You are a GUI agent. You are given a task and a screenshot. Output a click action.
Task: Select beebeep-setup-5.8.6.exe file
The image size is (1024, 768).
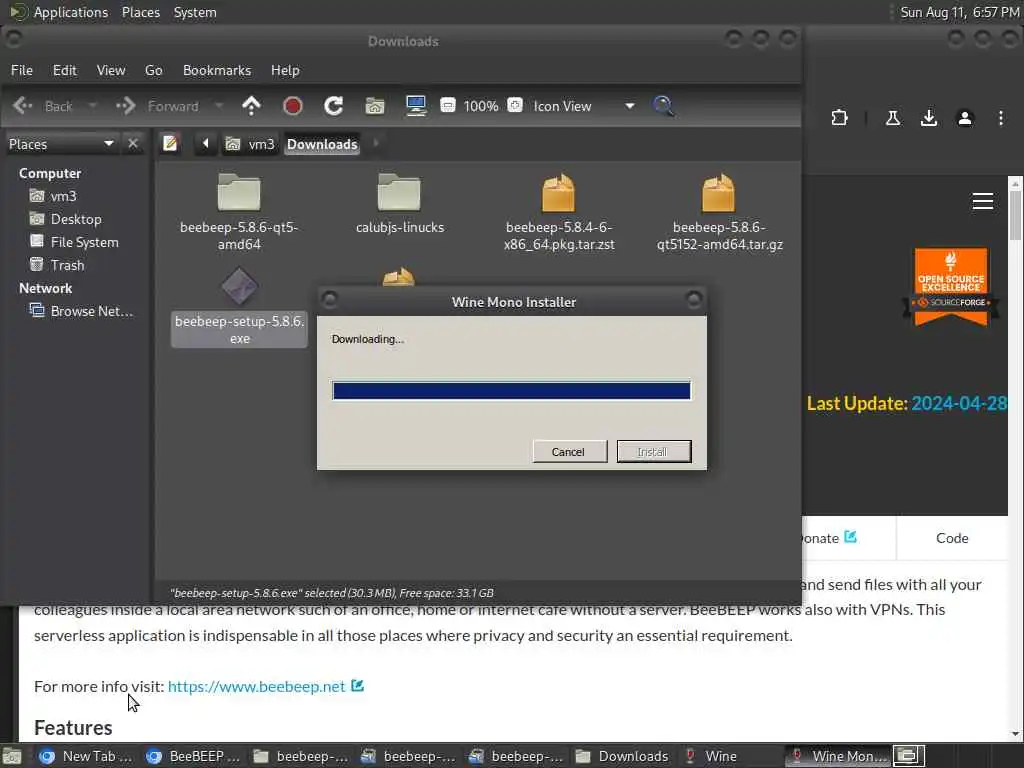(x=239, y=306)
